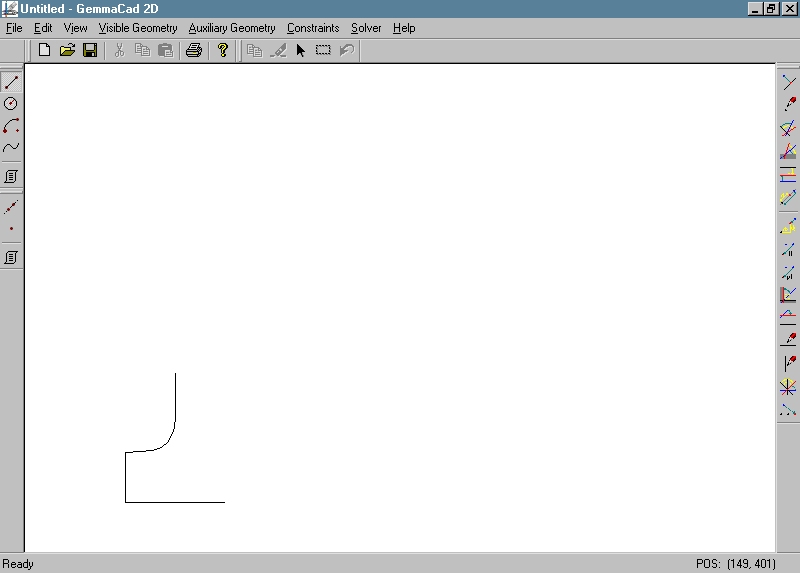Viewport: 800px width, 573px height.
Task: Open the View menu
Action: coord(76,28)
